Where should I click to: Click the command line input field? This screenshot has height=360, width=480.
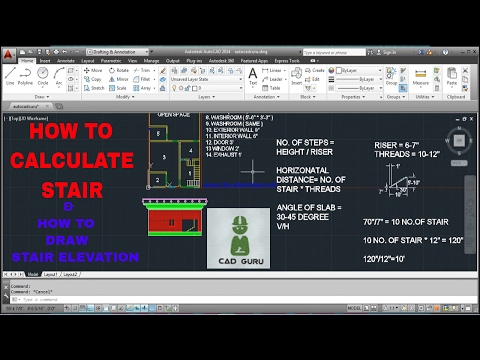(x=243, y=299)
